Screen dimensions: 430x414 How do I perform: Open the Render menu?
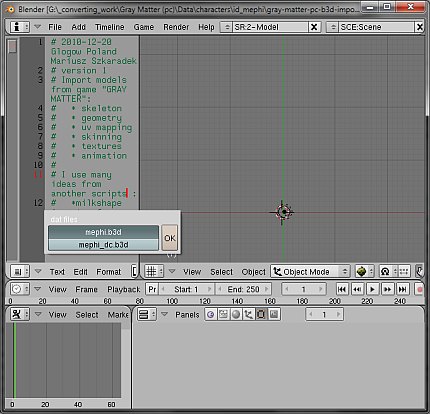click(x=176, y=27)
